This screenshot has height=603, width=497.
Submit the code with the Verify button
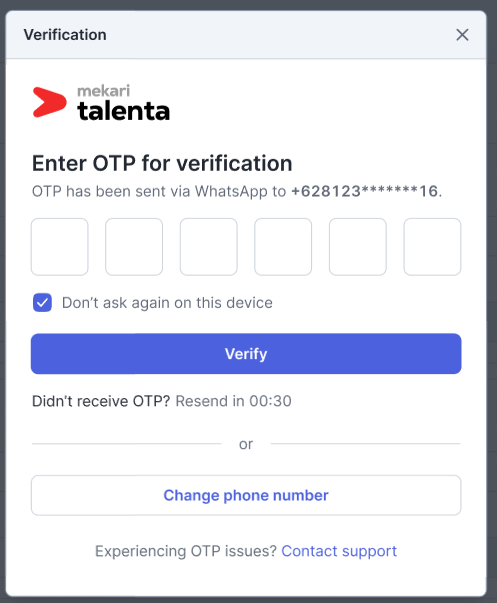(246, 354)
